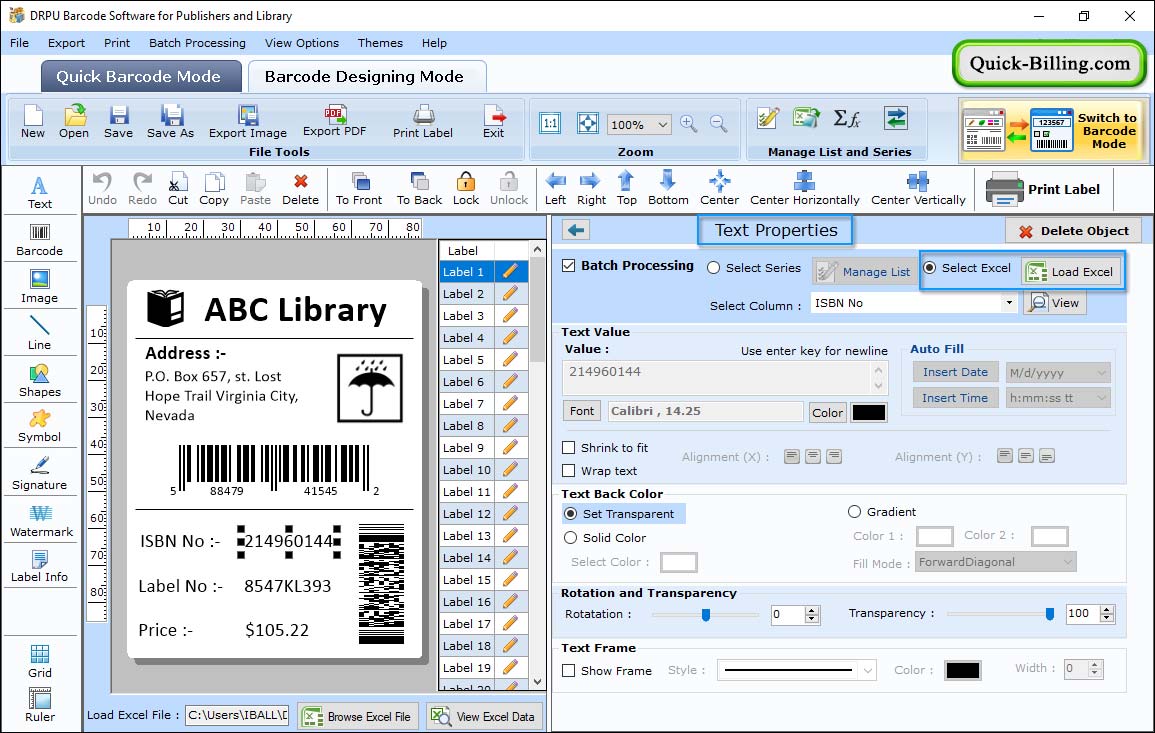Image resolution: width=1155 pixels, height=733 pixels.
Task: Choose the Image tool in sidebar
Action: 40,287
